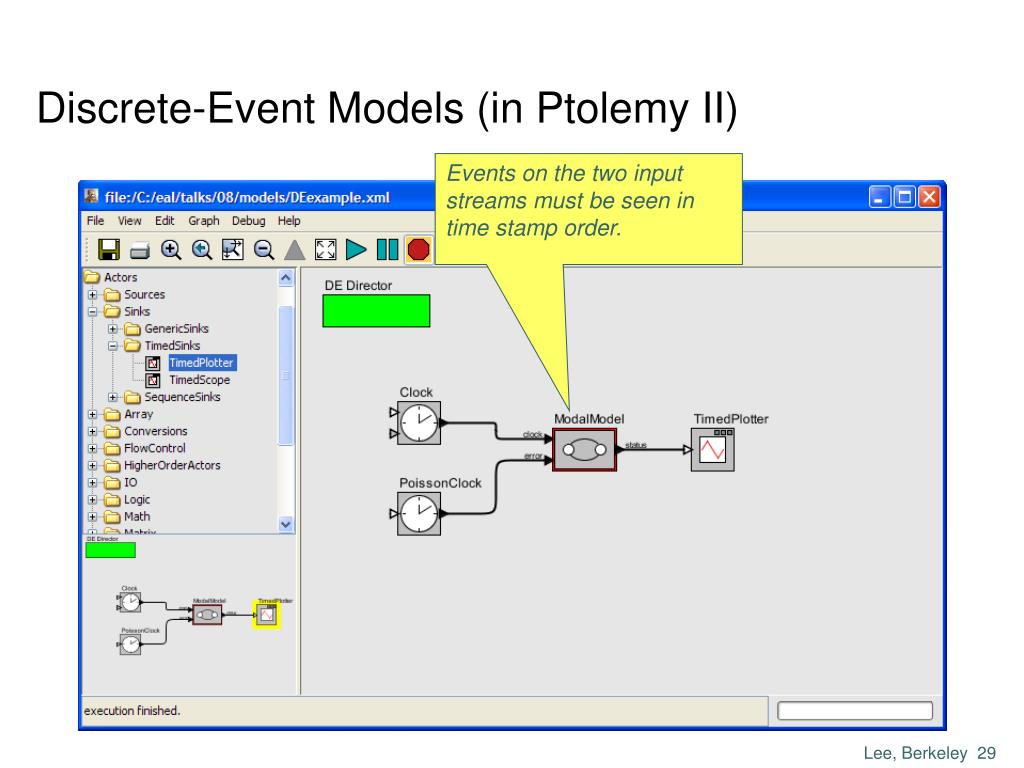Viewport: 1024px width, 768px height.
Task: Open the View menu
Action: click(129, 221)
